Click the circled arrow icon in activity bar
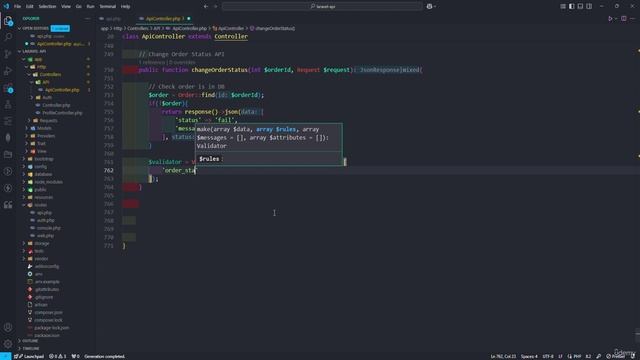The width and height of the screenshot is (640, 360). 8,171
